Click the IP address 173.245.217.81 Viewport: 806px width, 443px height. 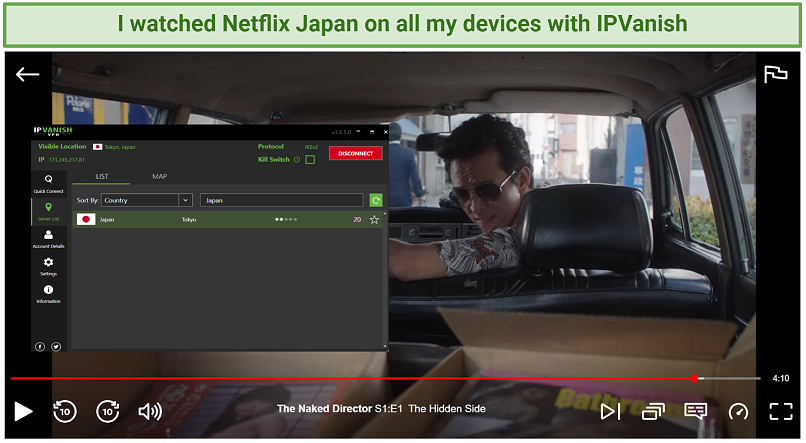tap(66, 160)
